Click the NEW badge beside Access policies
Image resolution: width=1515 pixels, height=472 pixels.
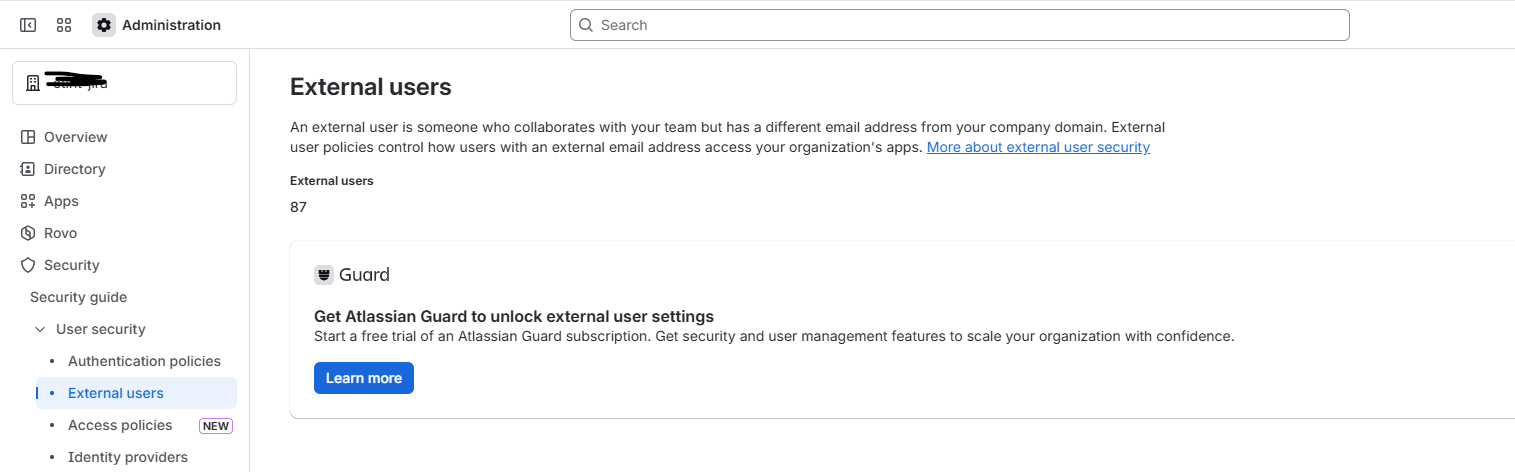pos(216,426)
